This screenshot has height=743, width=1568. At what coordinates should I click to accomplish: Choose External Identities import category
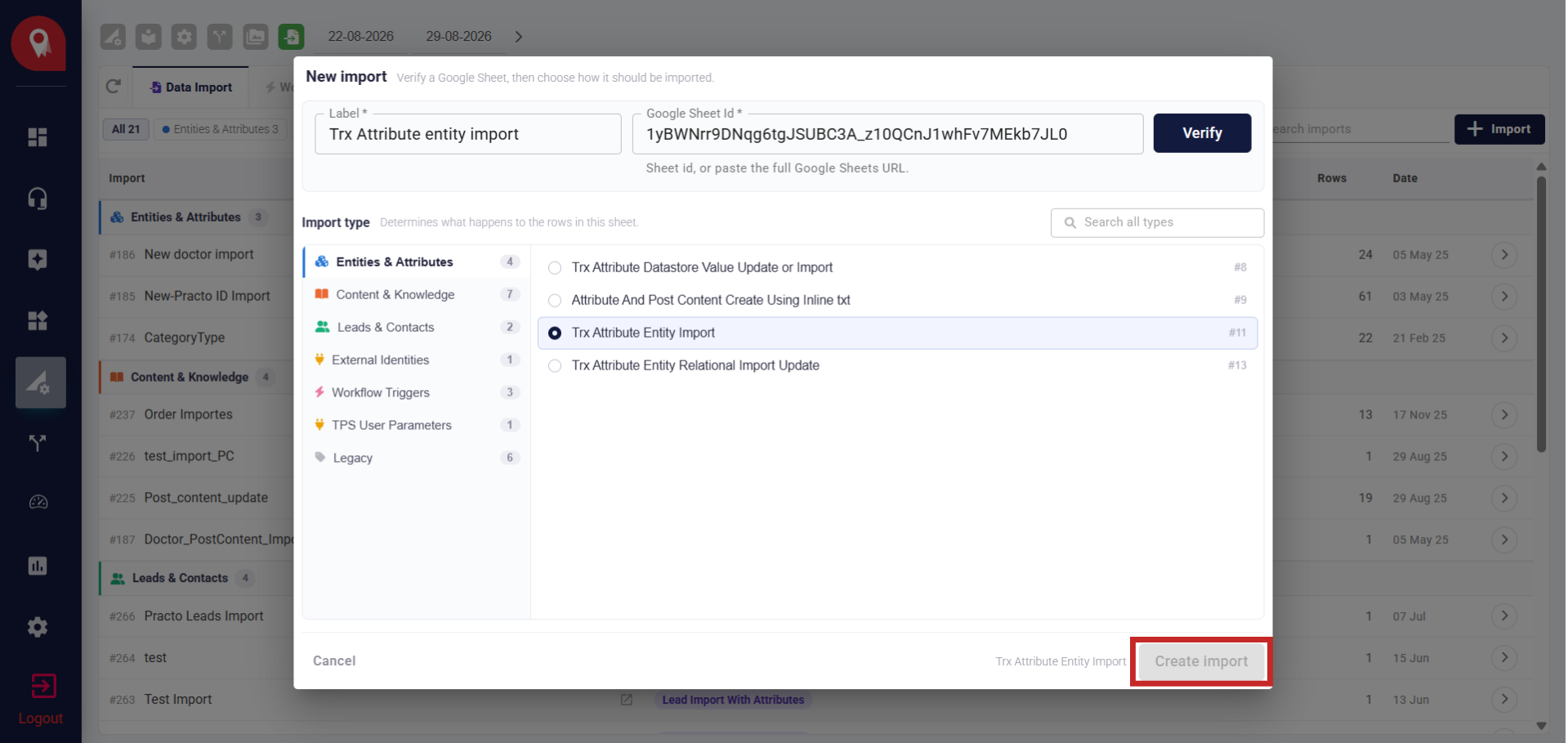[x=417, y=360]
